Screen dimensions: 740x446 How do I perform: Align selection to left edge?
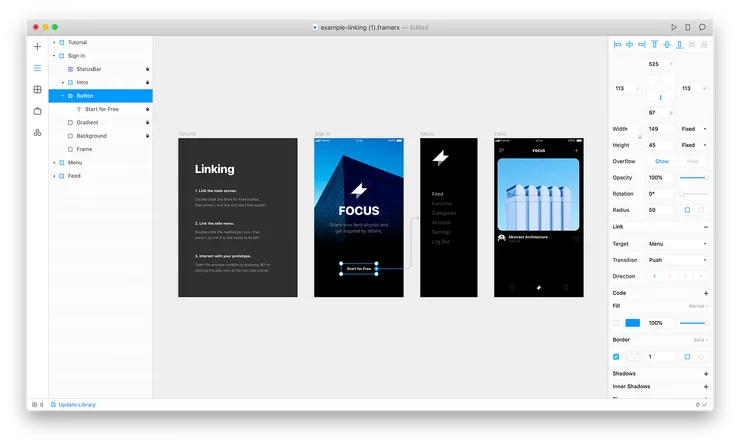click(617, 44)
